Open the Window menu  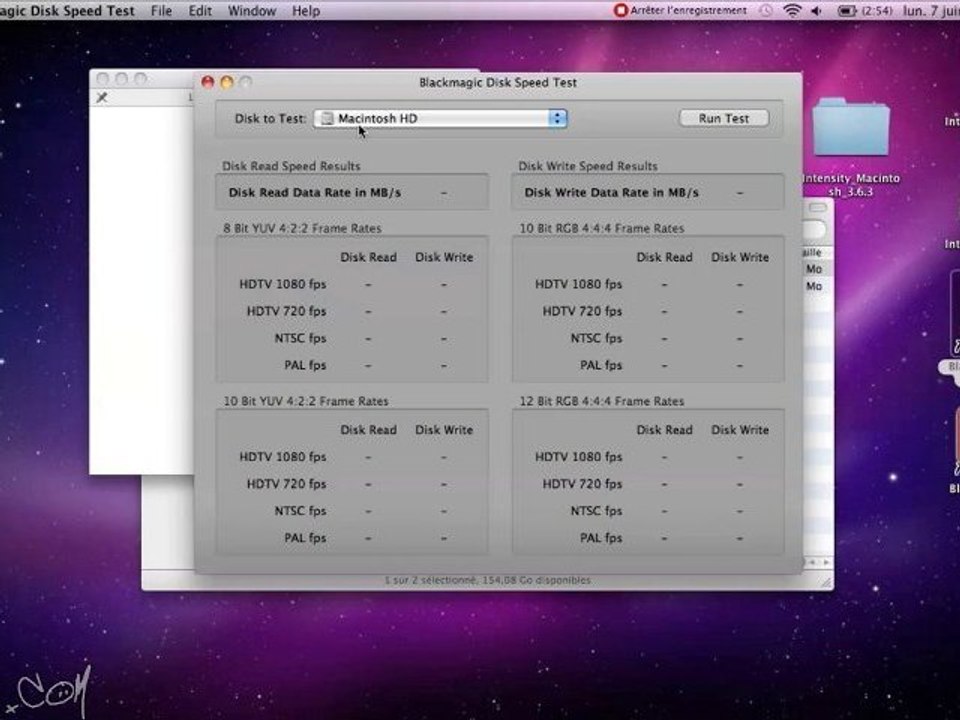[x=252, y=10]
